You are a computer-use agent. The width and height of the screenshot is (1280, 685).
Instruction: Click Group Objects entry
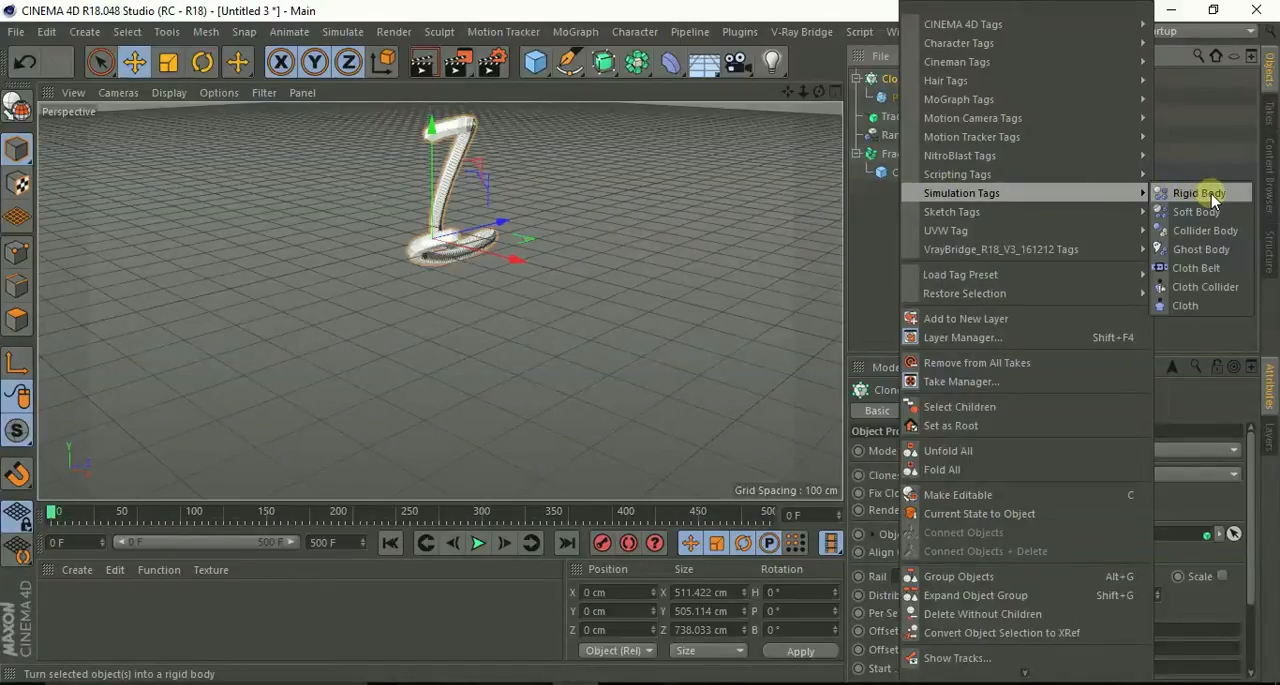1028,577
